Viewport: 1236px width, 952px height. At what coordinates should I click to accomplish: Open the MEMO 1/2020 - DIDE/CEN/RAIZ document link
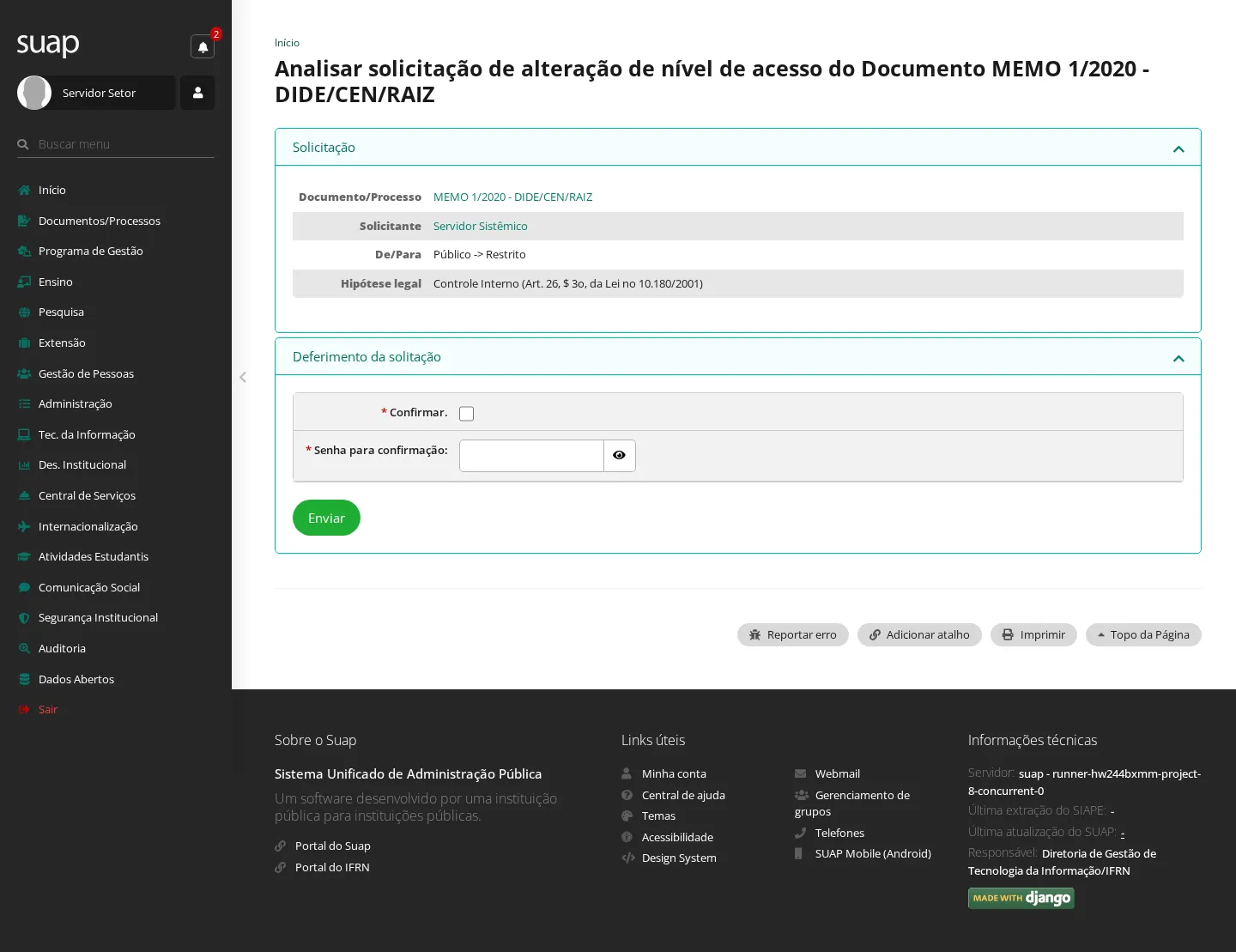pos(512,197)
